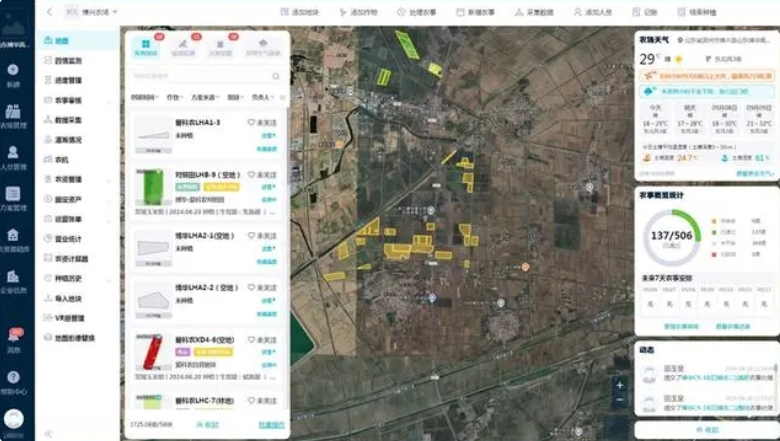Expand more filters chevron after 负责人

tap(283, 97)
